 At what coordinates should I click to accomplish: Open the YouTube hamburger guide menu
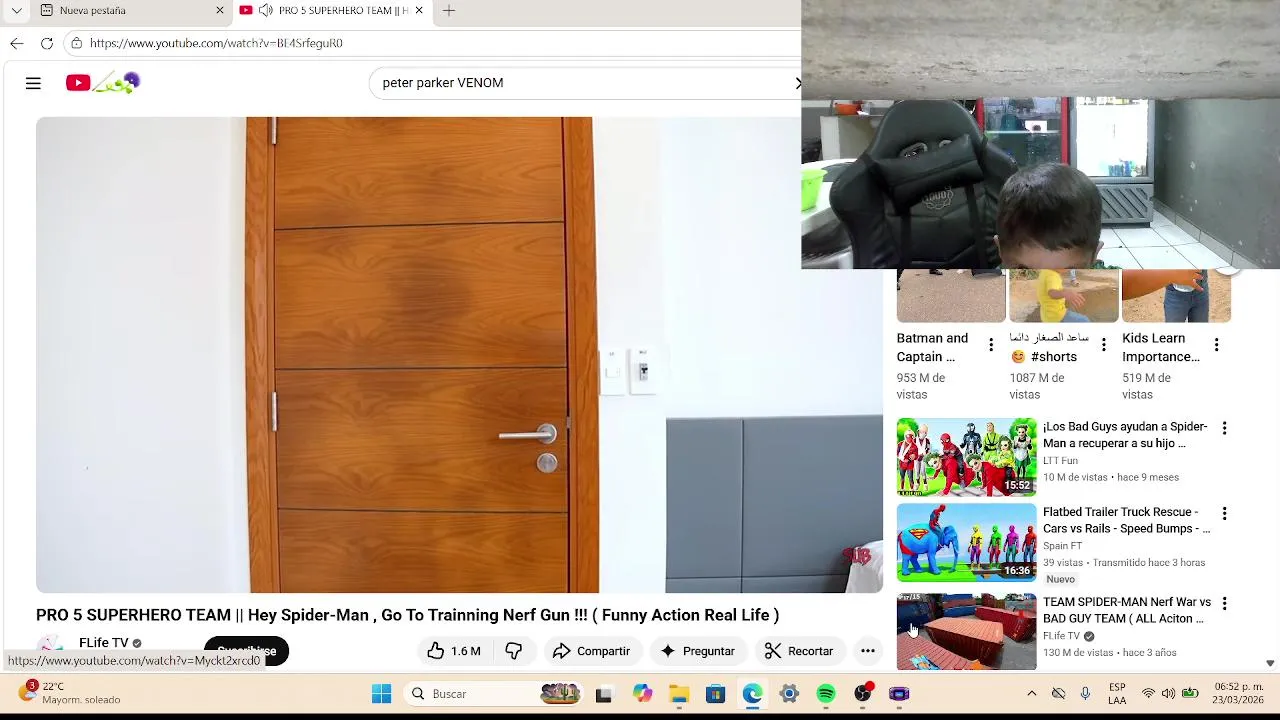tap(33, 83)
